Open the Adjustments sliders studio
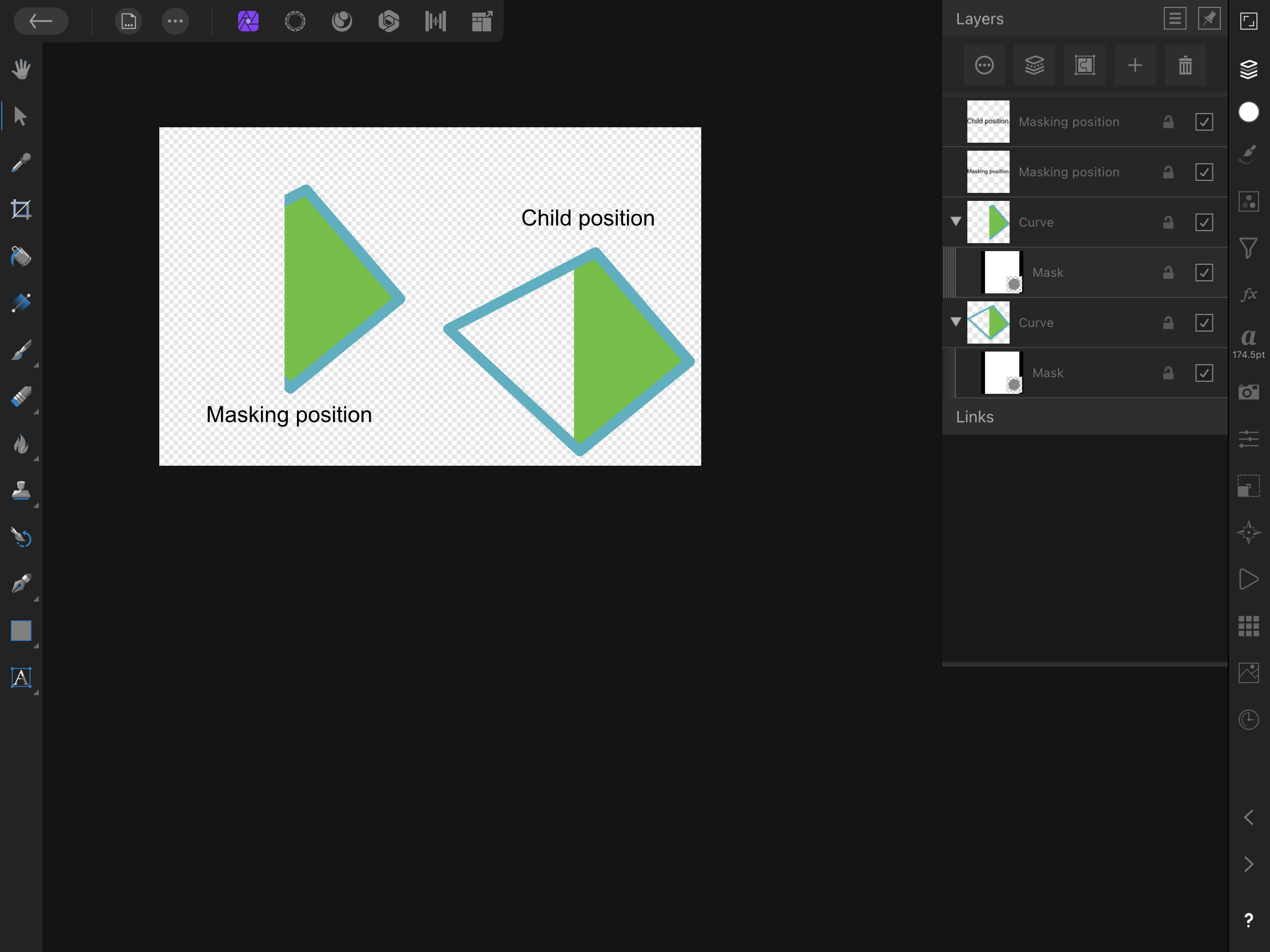This screenshot has width=1270, height=952. (1248, 439)
